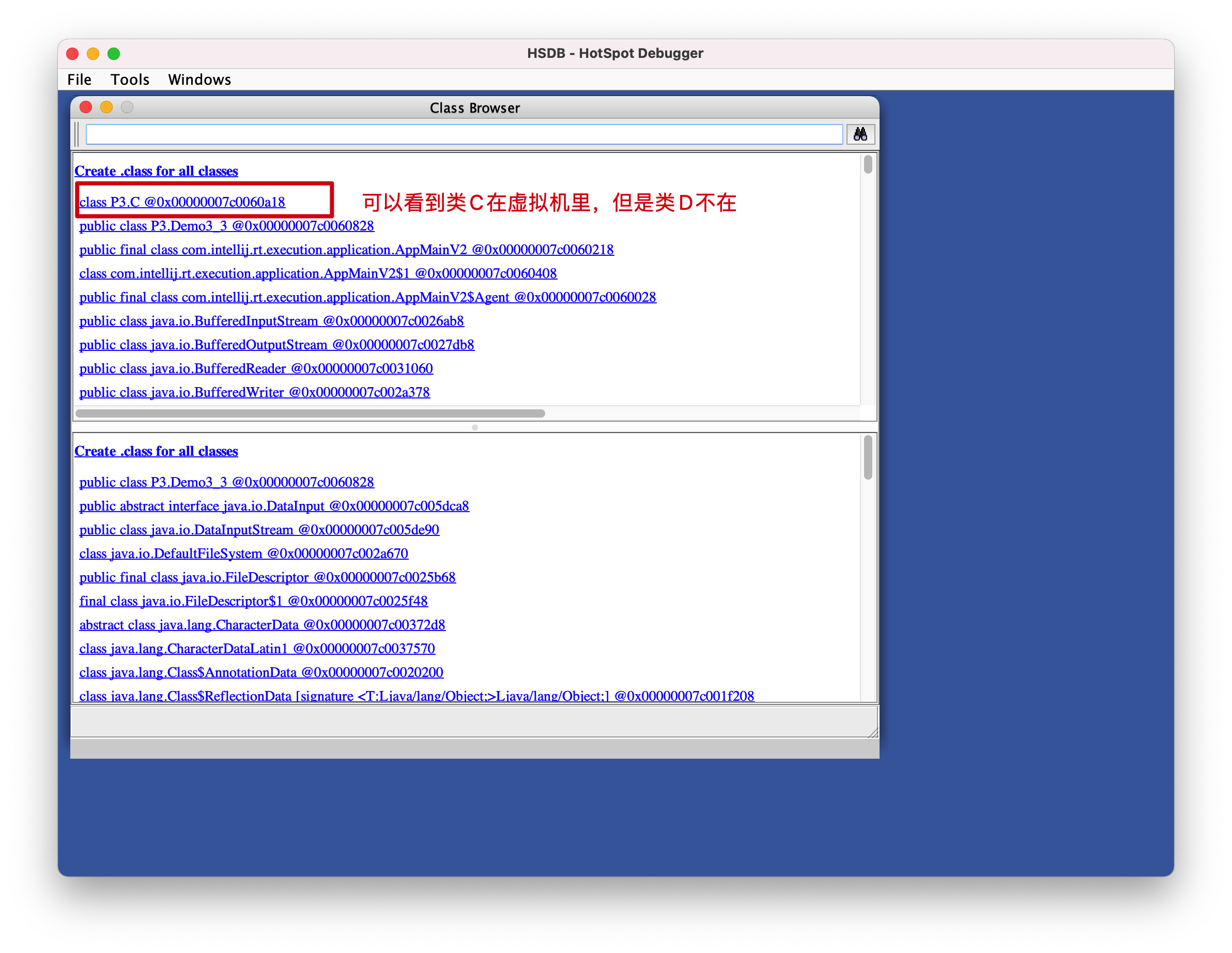This screenshot has width=1232, height=953.
Task: Click bottom 'Create .class for all classes' link
Action: pos(156,451)
